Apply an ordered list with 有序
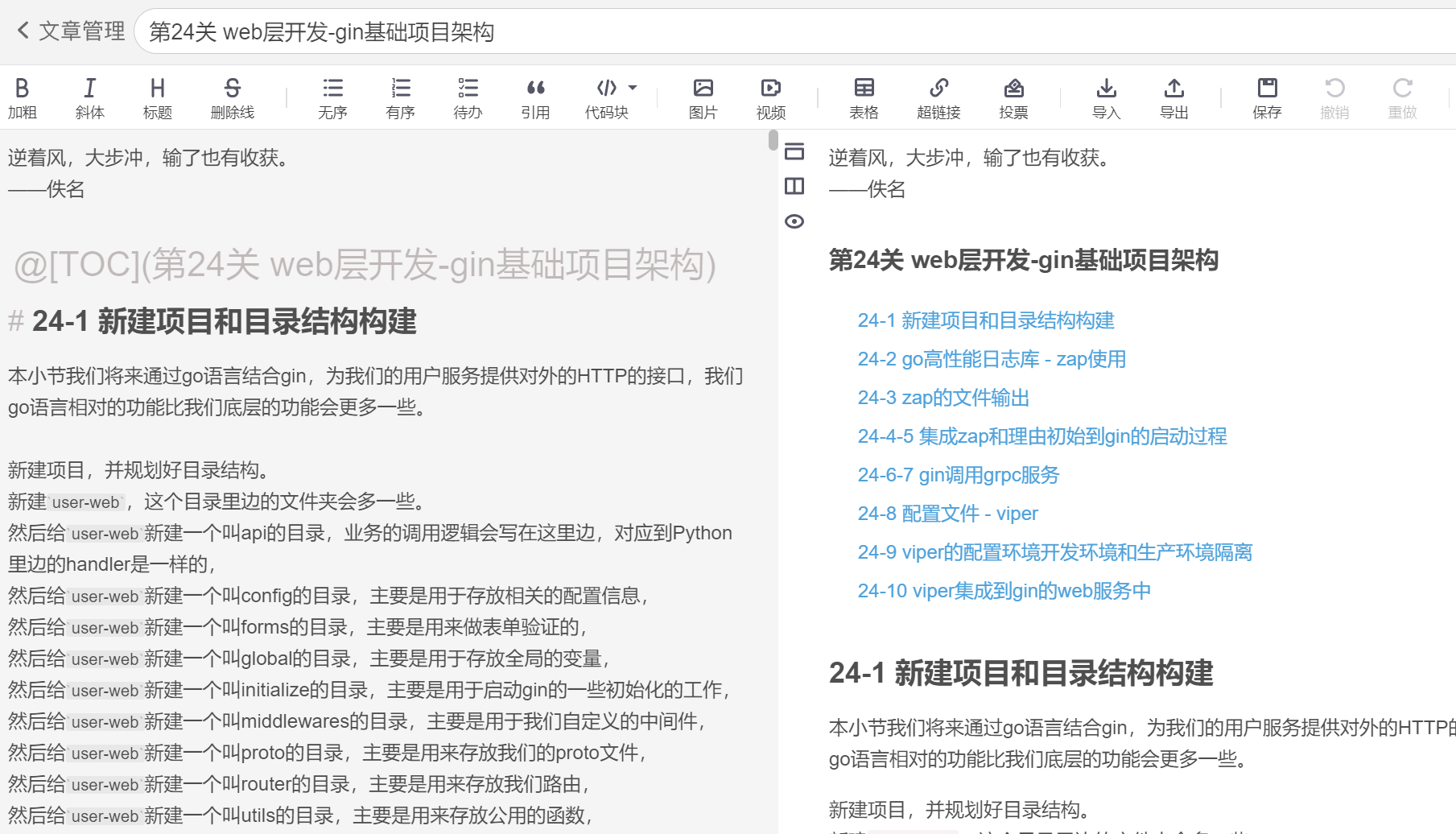This screenshot has width=1456, height=834. (400, 97)
